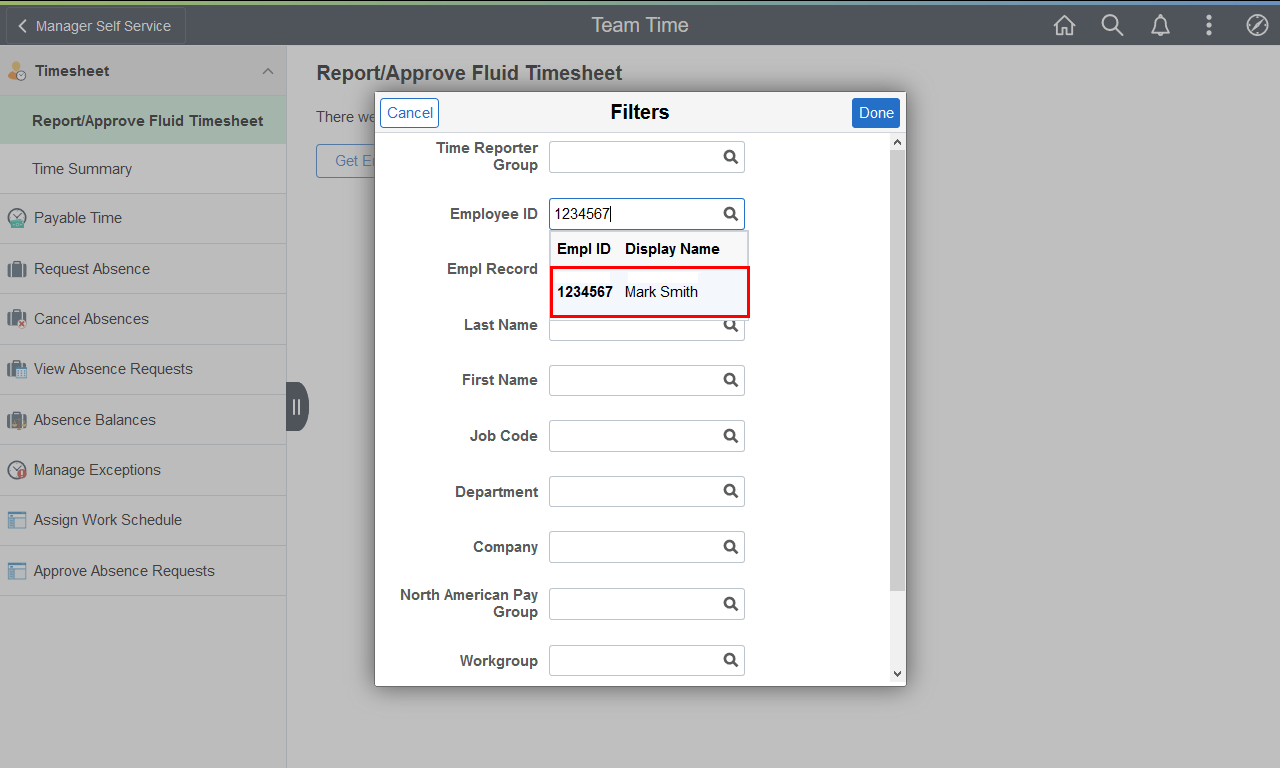Click the Assign Work Schedule icon

[x=17, y=520]
